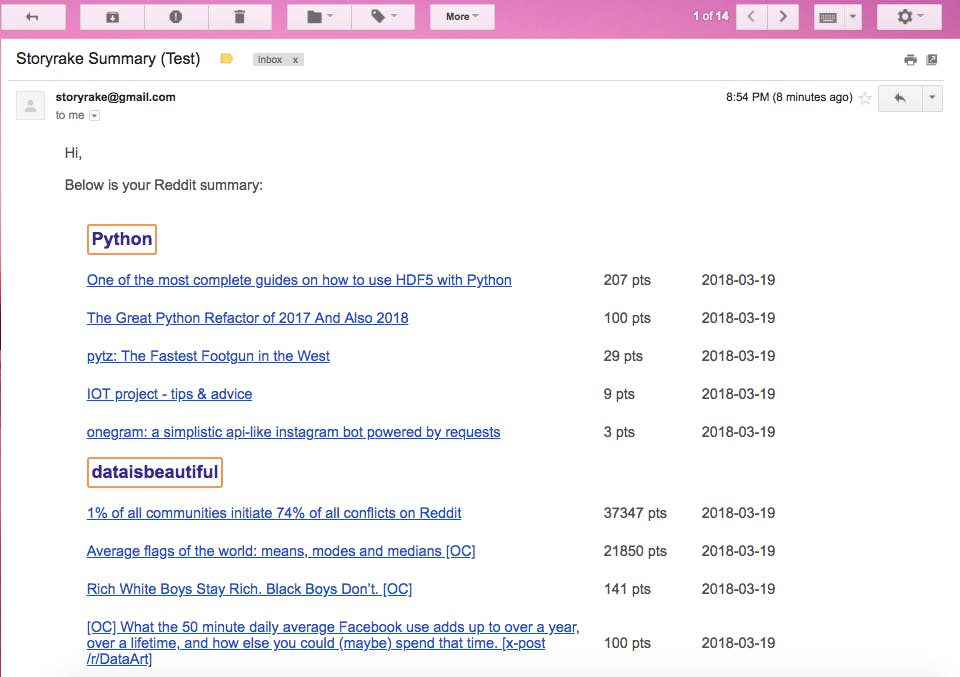
Task: Open email in new window
Action: (932, 59)
